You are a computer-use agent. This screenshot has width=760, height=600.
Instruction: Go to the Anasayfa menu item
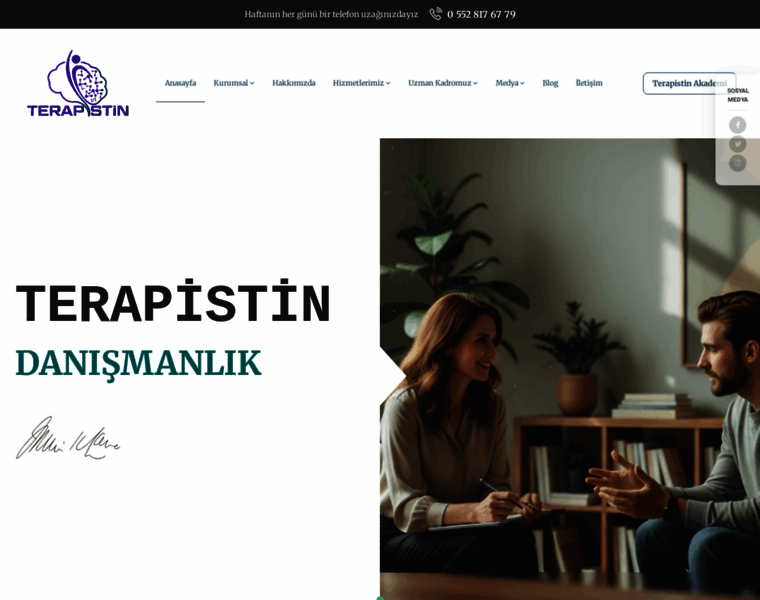point(180,83)
